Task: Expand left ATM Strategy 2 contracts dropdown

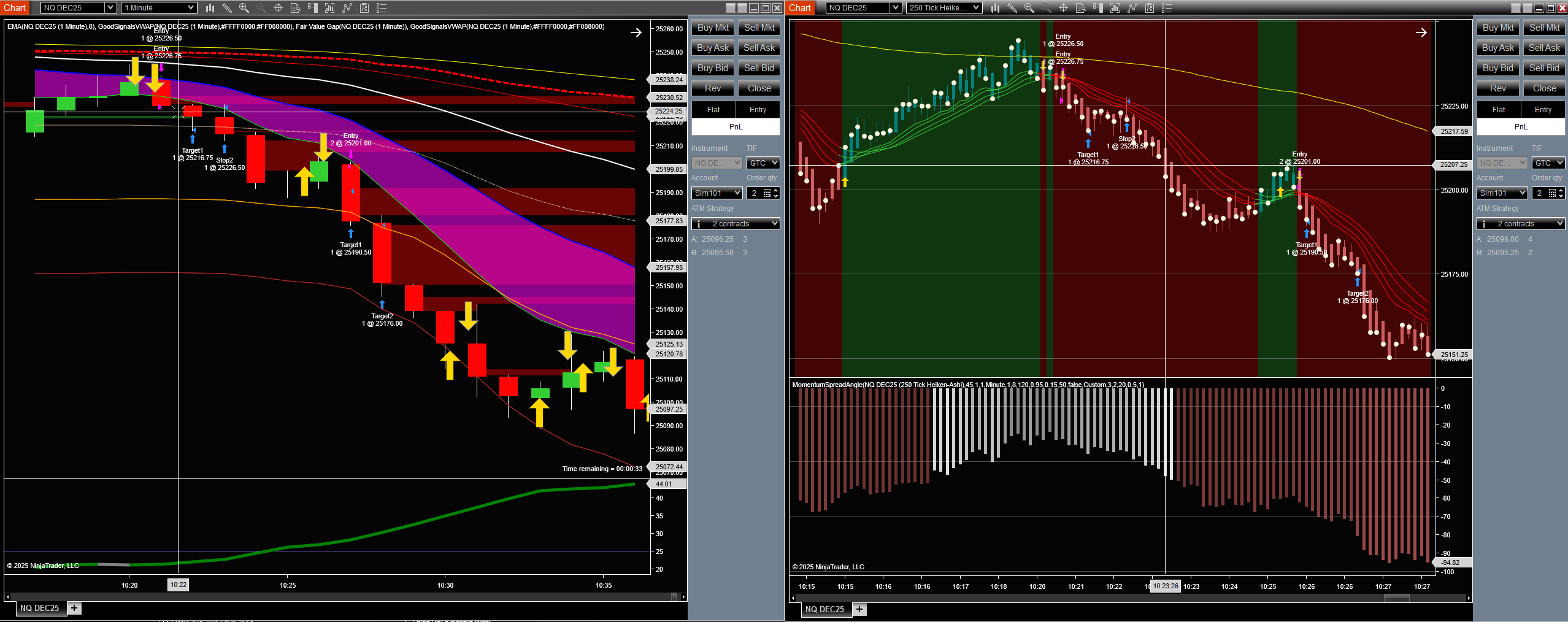Action: [774, 224]
